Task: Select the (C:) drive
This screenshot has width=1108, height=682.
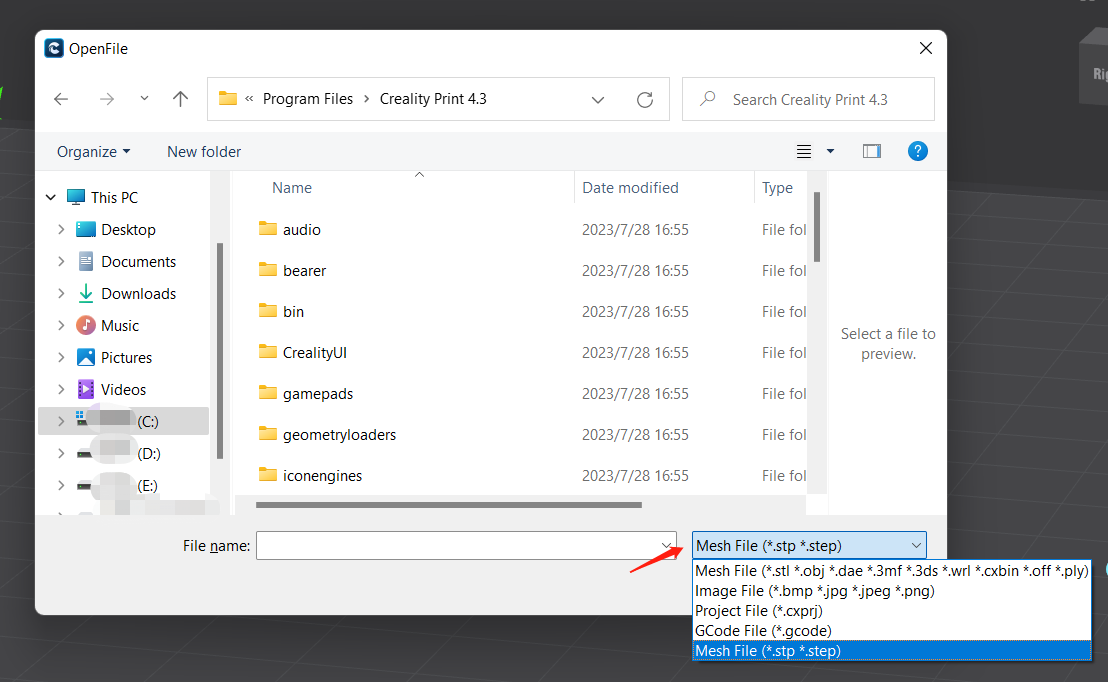Action: click(x=123, y=421)
